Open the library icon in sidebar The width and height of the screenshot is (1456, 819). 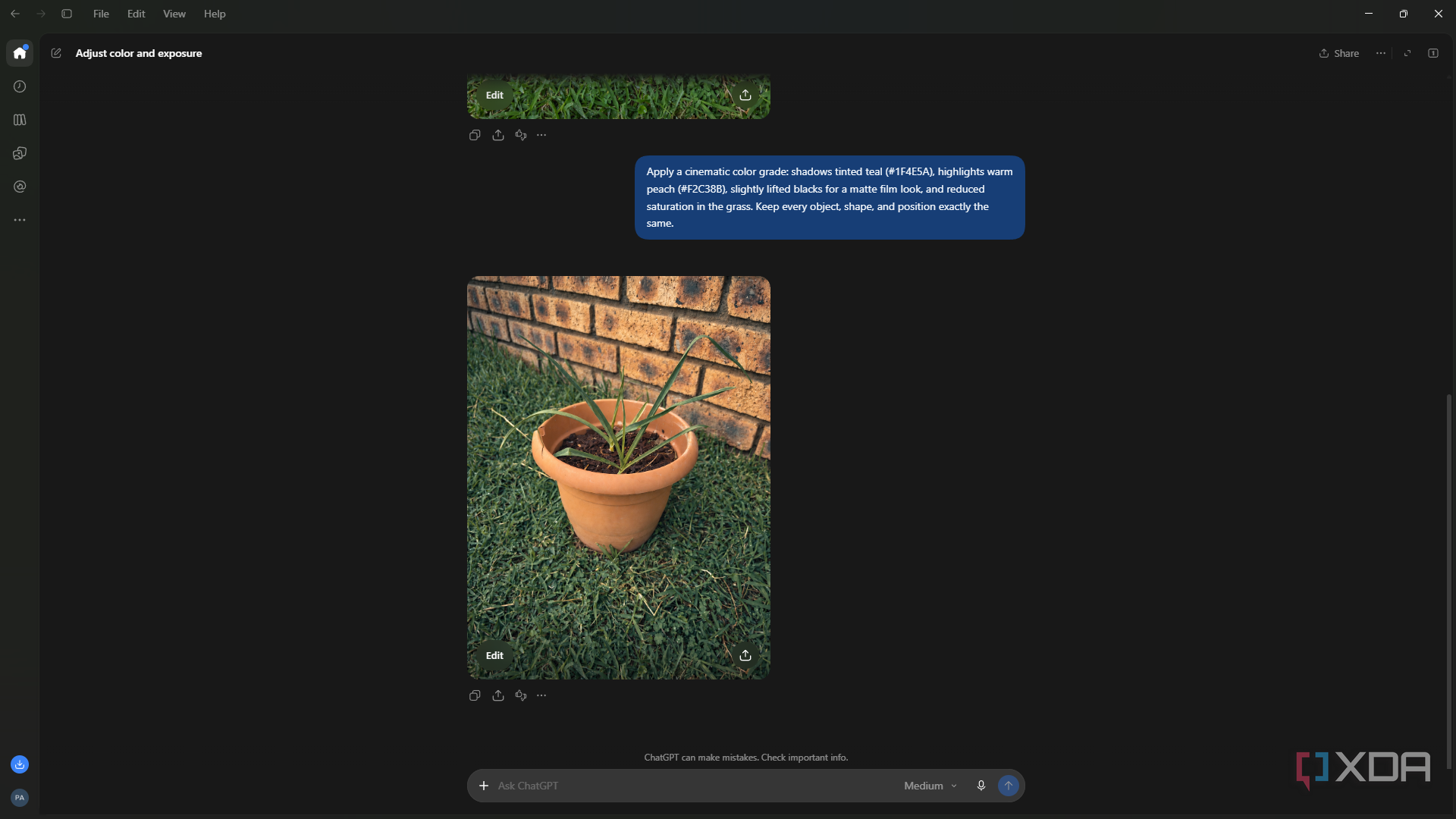click(20, 120)
